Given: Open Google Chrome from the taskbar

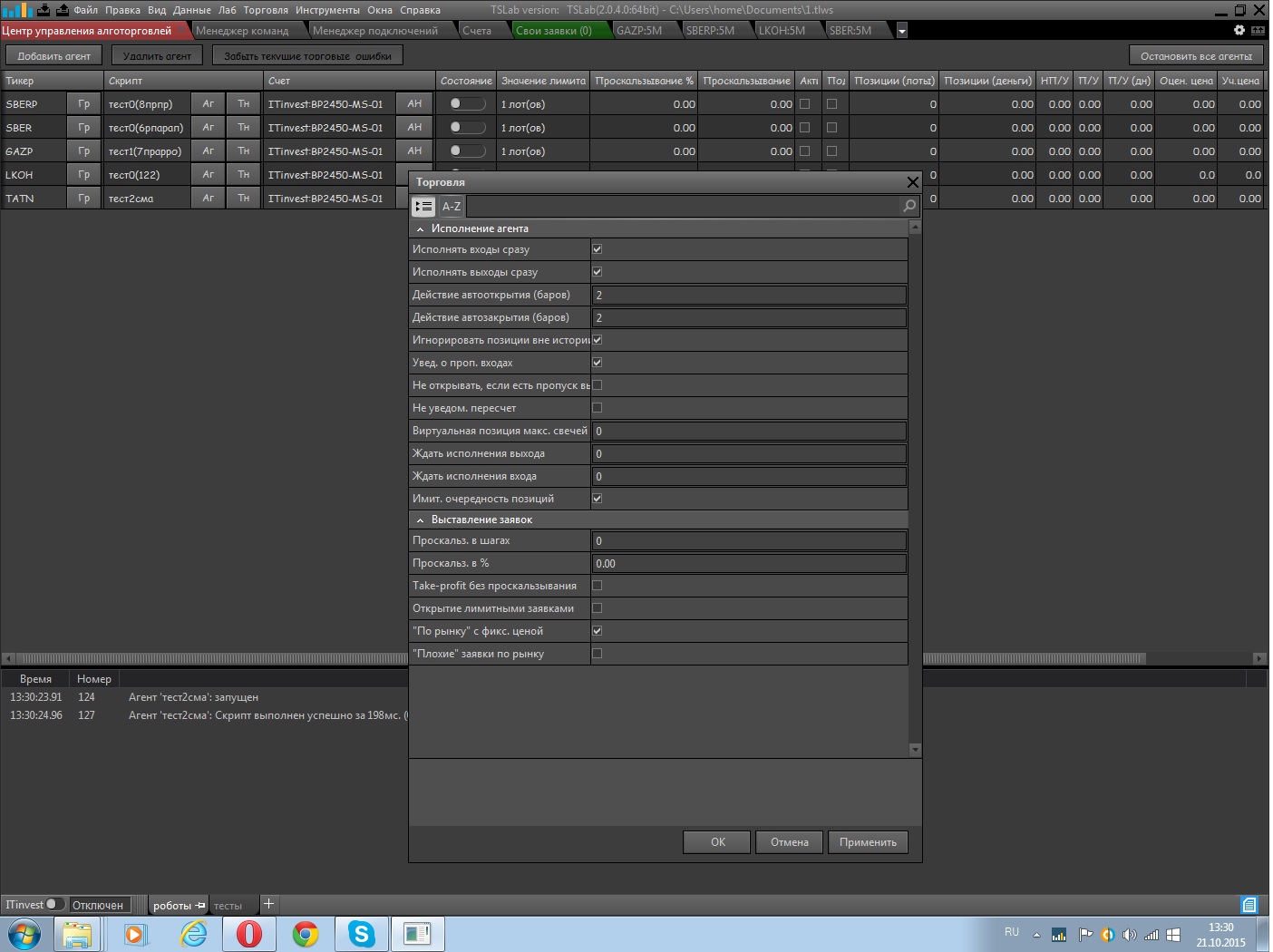Looking at the screenshot, I should coord(306,934).
